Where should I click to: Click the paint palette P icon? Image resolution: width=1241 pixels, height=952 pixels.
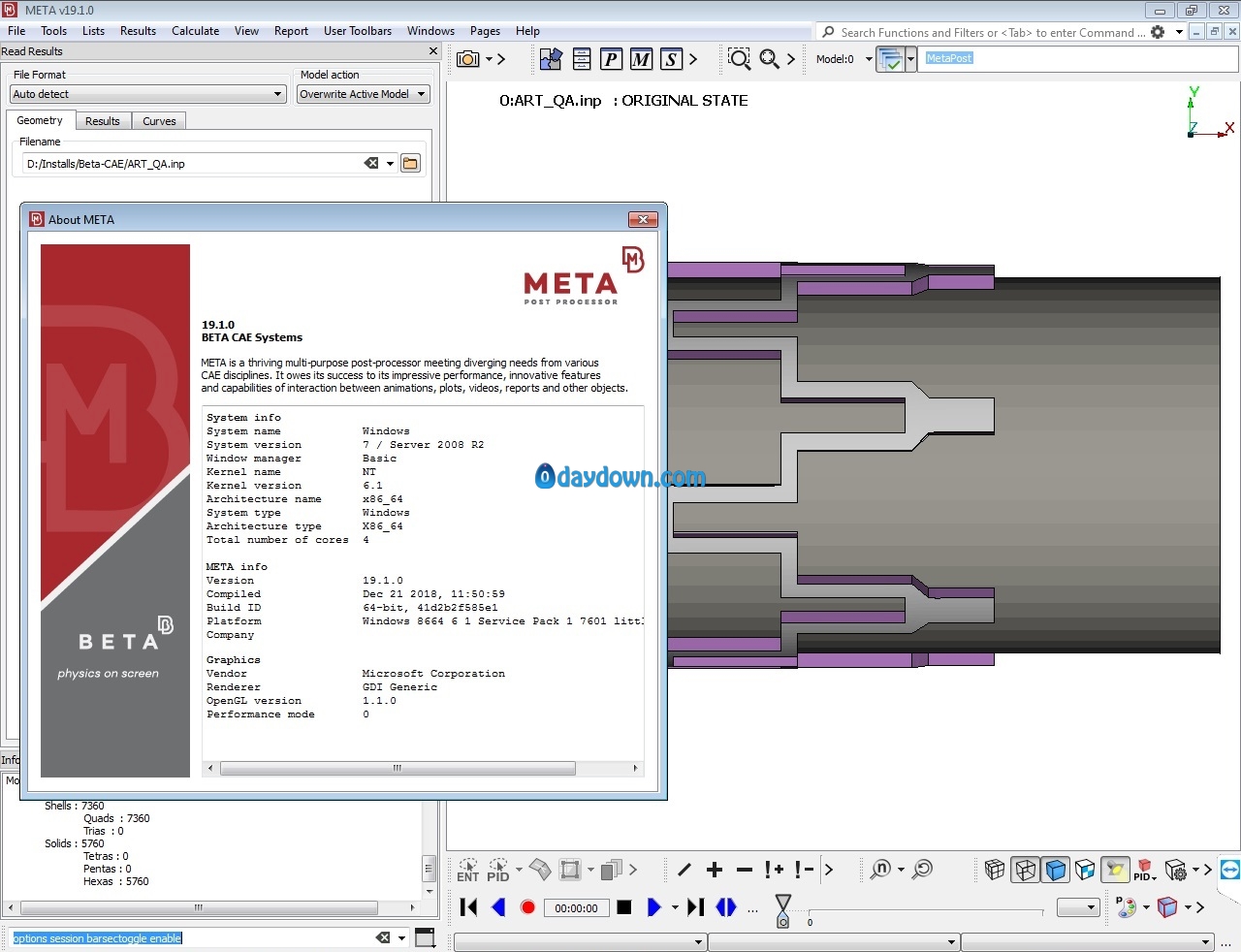pos(1126,907)
